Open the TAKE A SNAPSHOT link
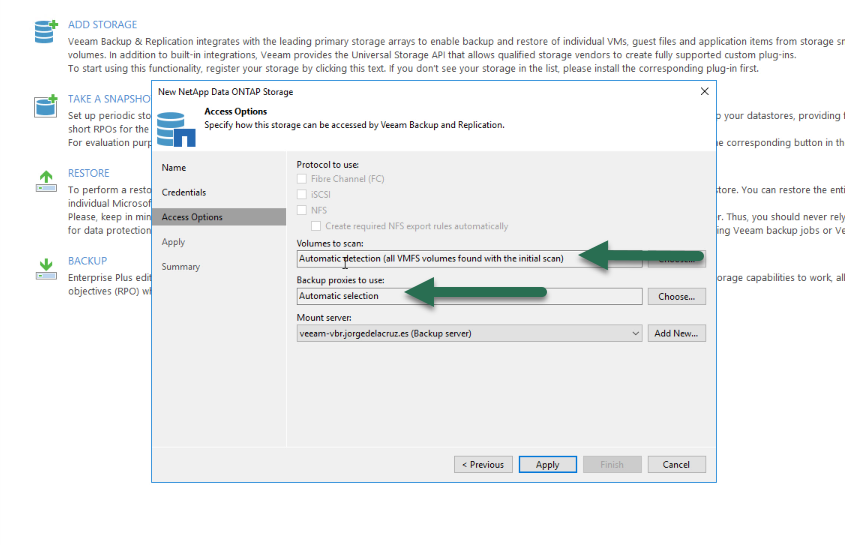 pos(109,99)
